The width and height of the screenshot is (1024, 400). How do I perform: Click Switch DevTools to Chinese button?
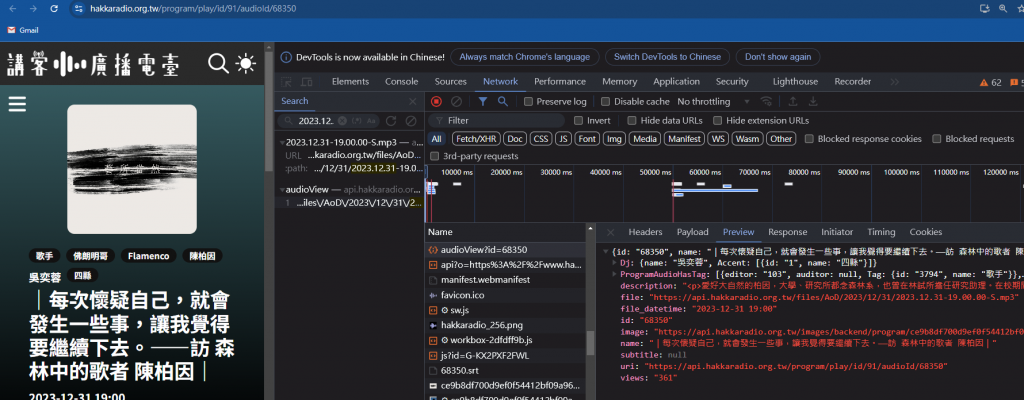pyautogui.click(x=666, y=57)
